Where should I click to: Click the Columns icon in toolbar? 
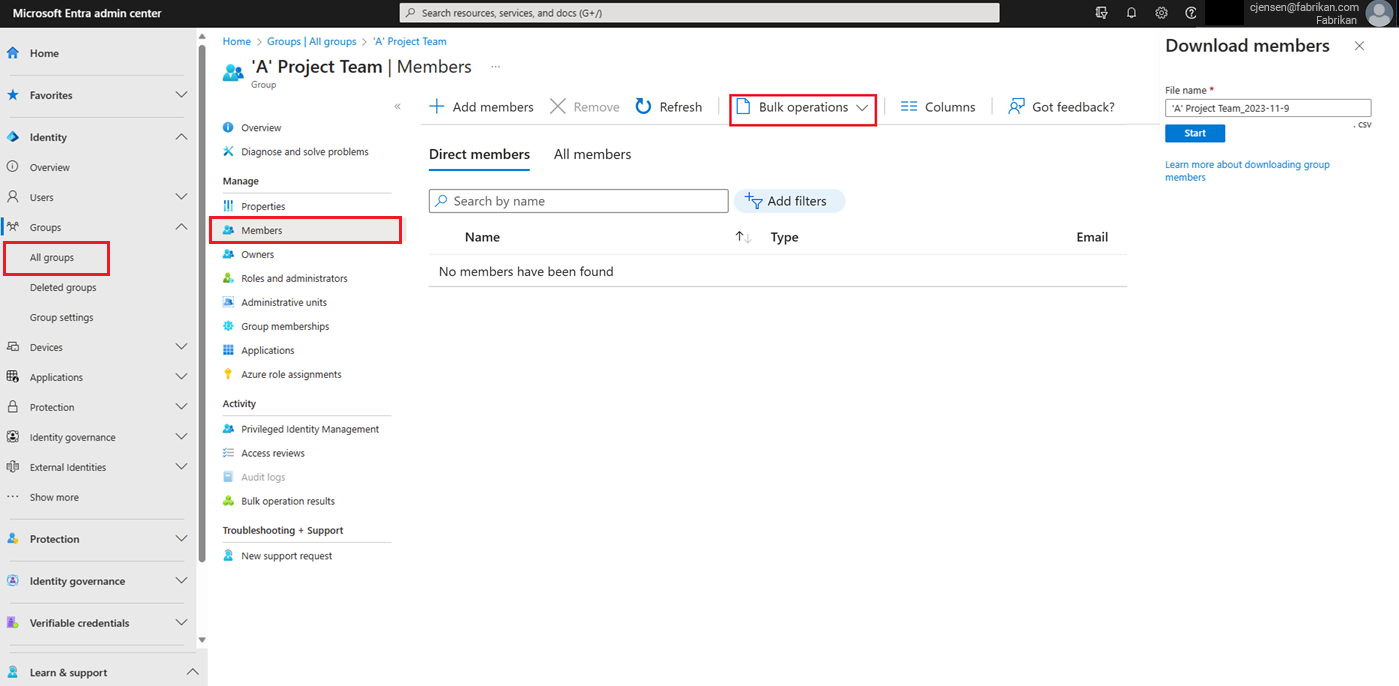pyautogui.click(x=909, y=106)
